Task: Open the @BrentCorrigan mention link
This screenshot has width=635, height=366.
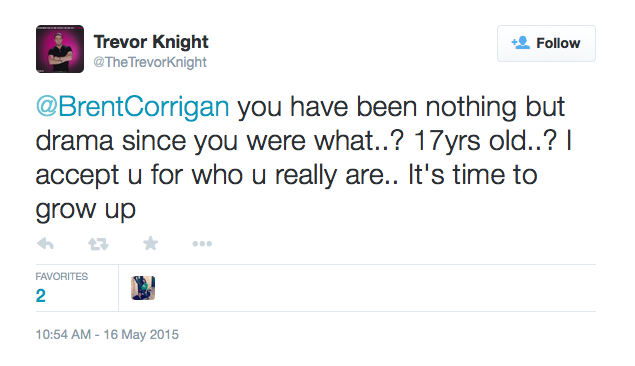Action: tap(132, 106)
